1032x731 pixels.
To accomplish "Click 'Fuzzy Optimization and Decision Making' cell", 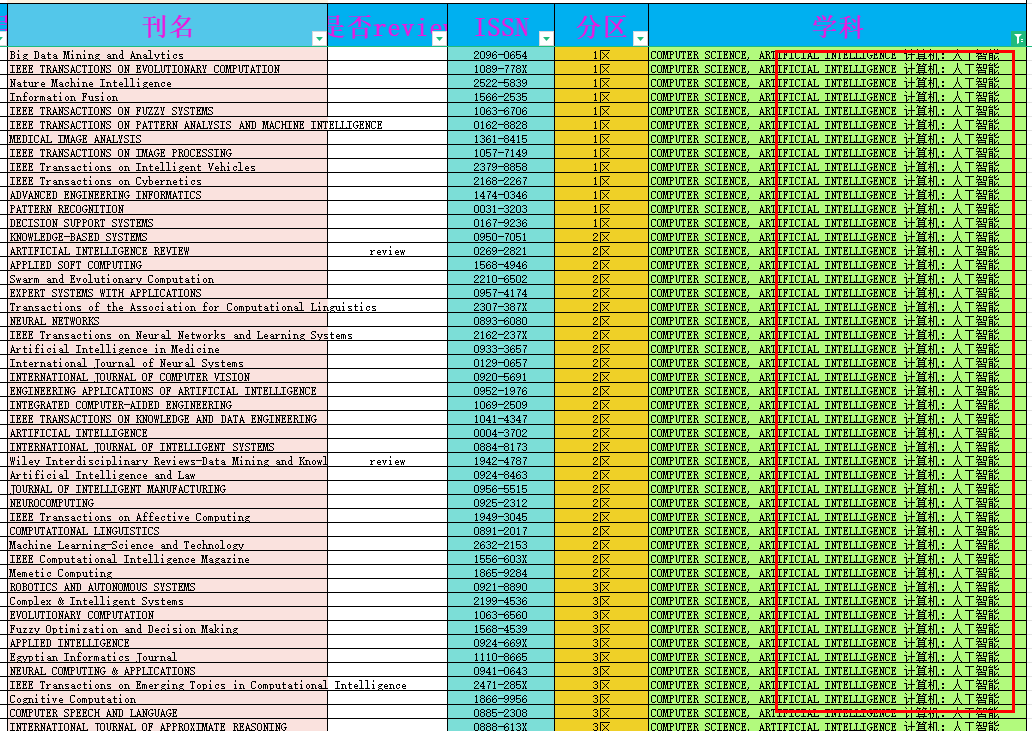I will coord(167,629).
